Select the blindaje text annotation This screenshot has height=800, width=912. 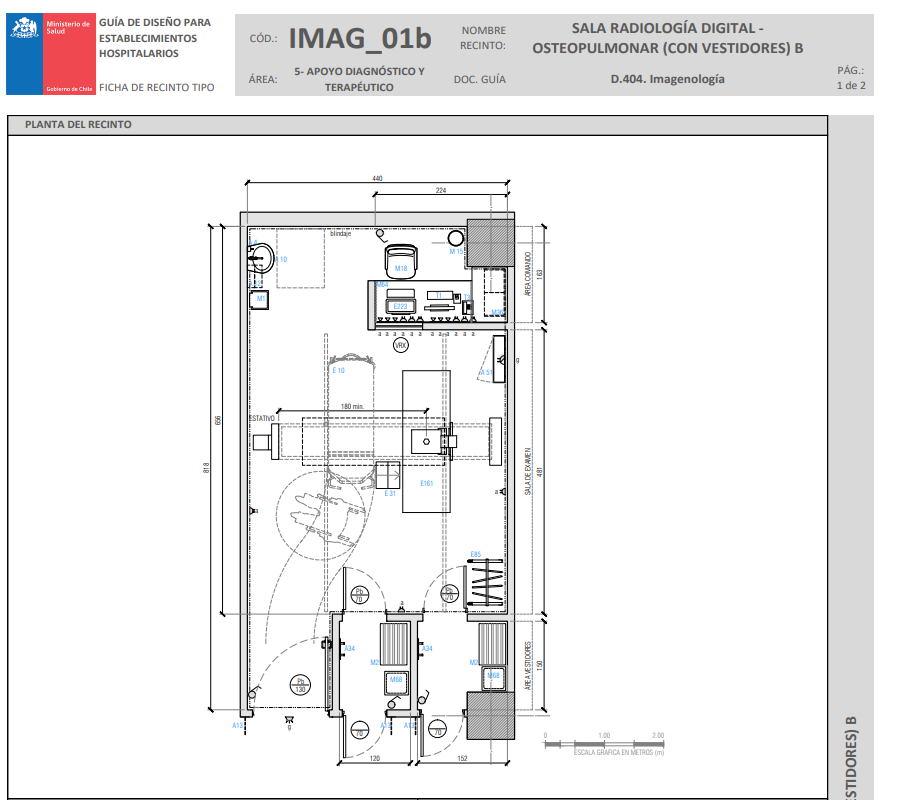click(340, 233)
